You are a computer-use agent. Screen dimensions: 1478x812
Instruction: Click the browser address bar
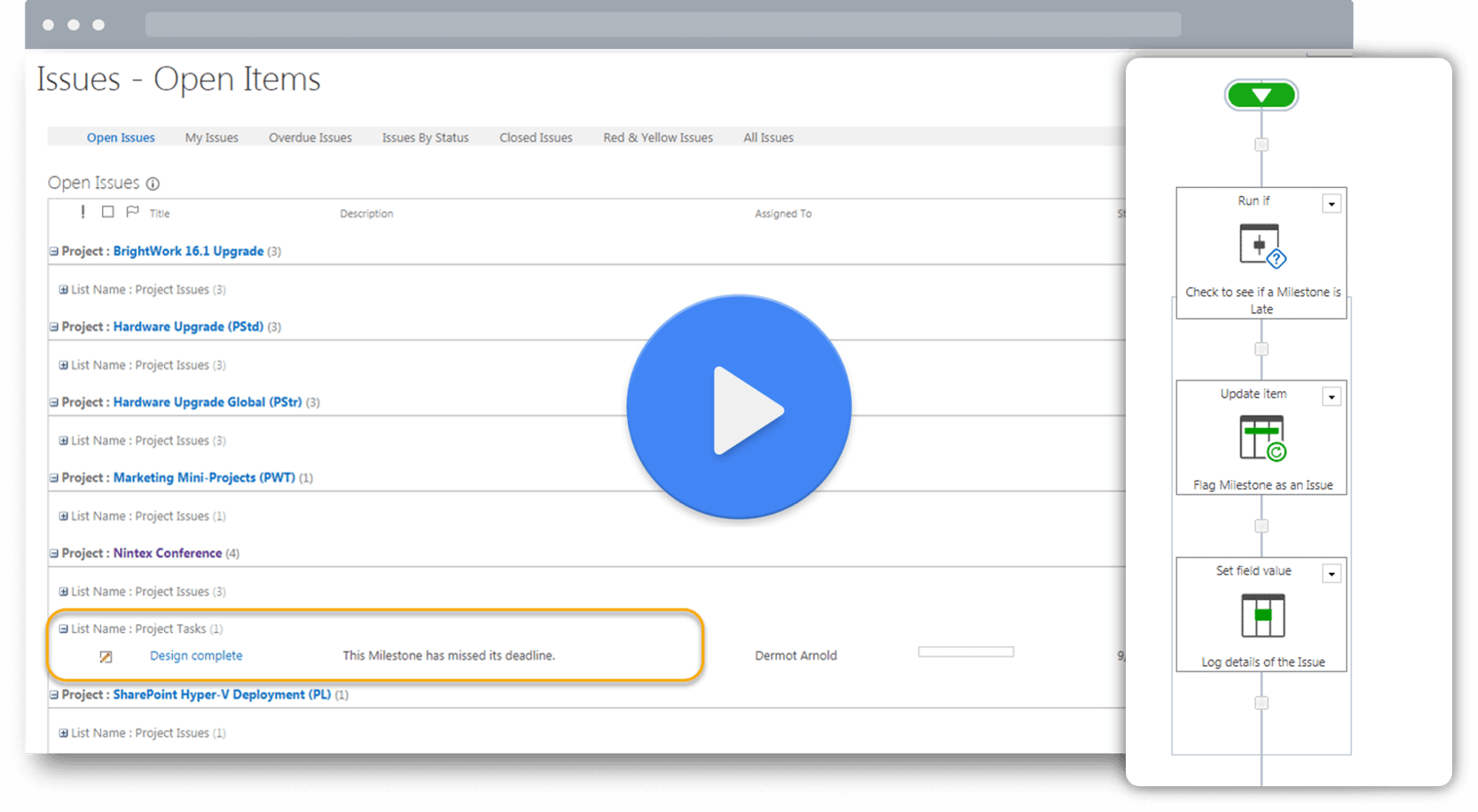[x=663, y=24]
